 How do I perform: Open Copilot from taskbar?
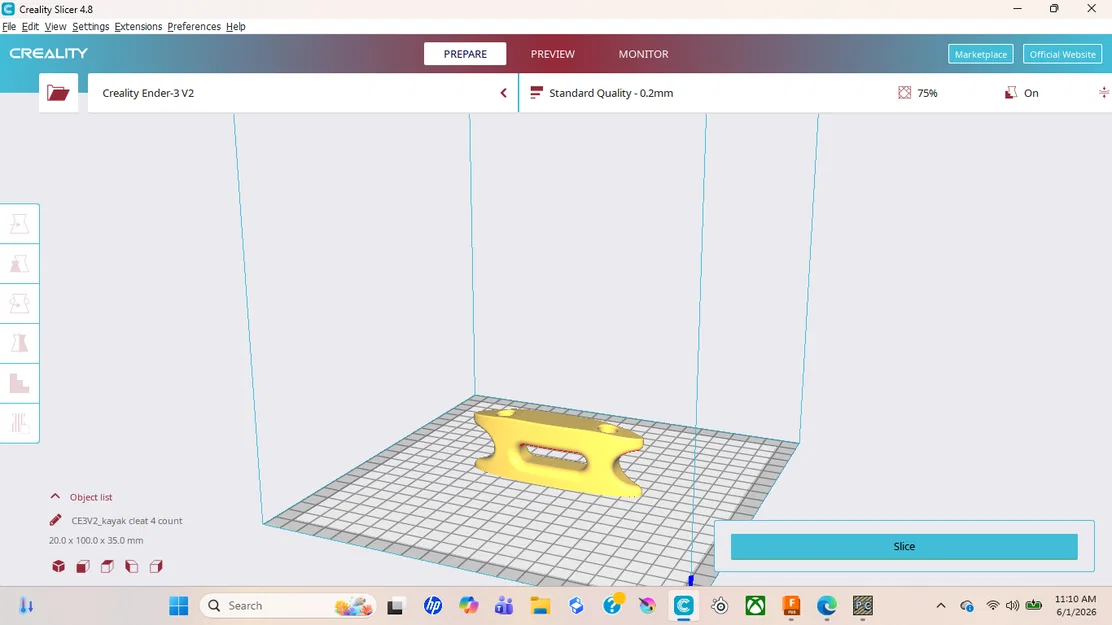click(x=469, y=606)
